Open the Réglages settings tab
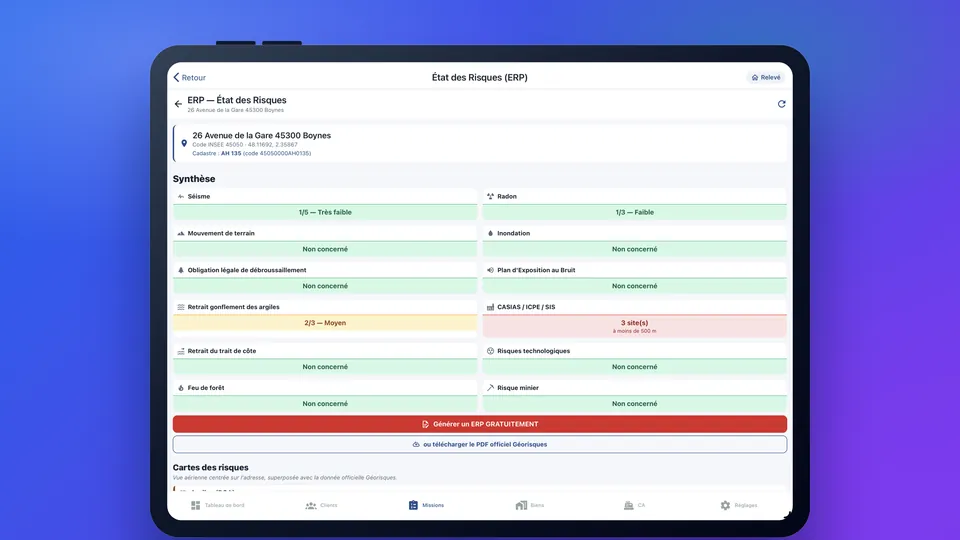Image resolution: width=960 pixels, height=540 pixels. pyautogui.click(x=739, y=505)
